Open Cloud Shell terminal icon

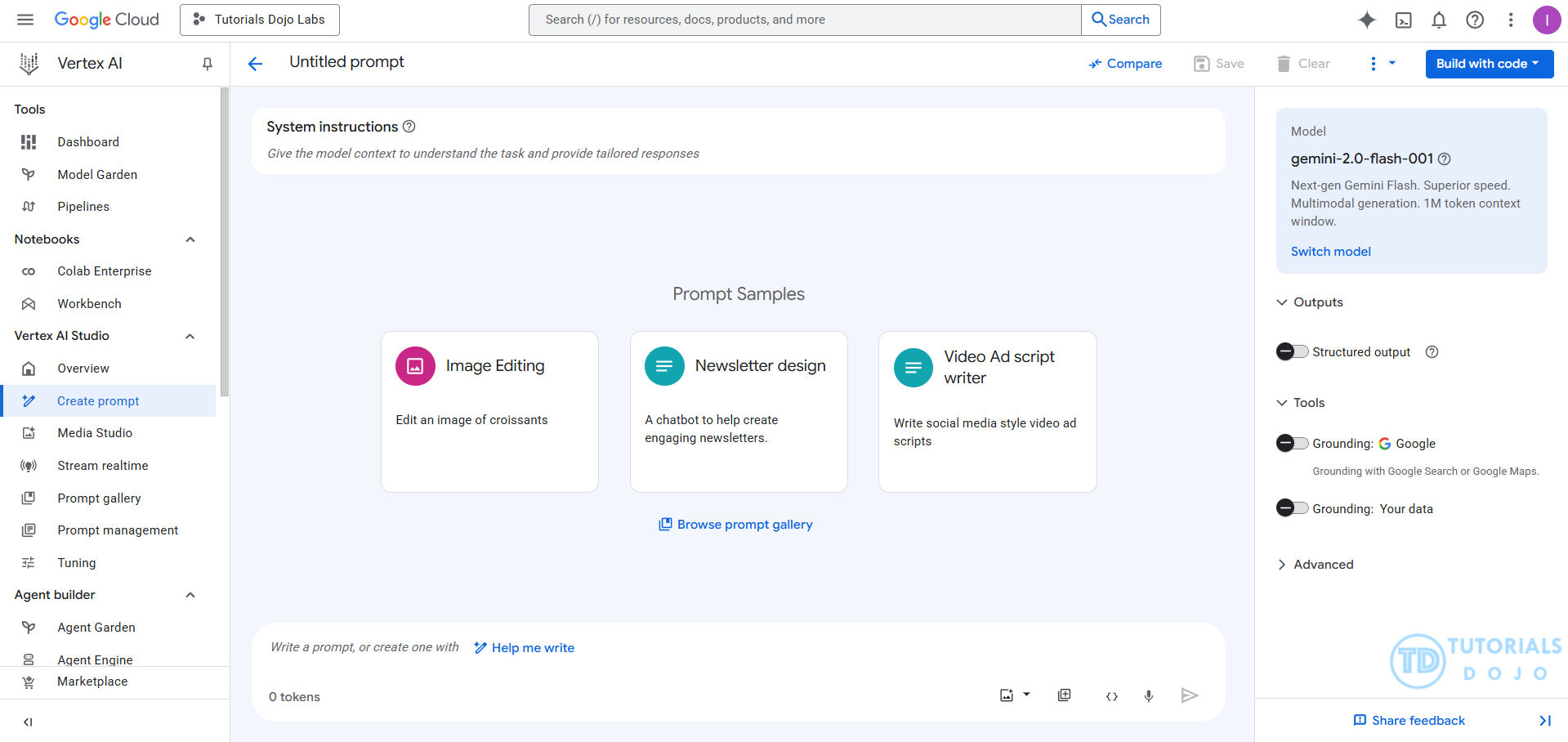tap(1403, 20)
